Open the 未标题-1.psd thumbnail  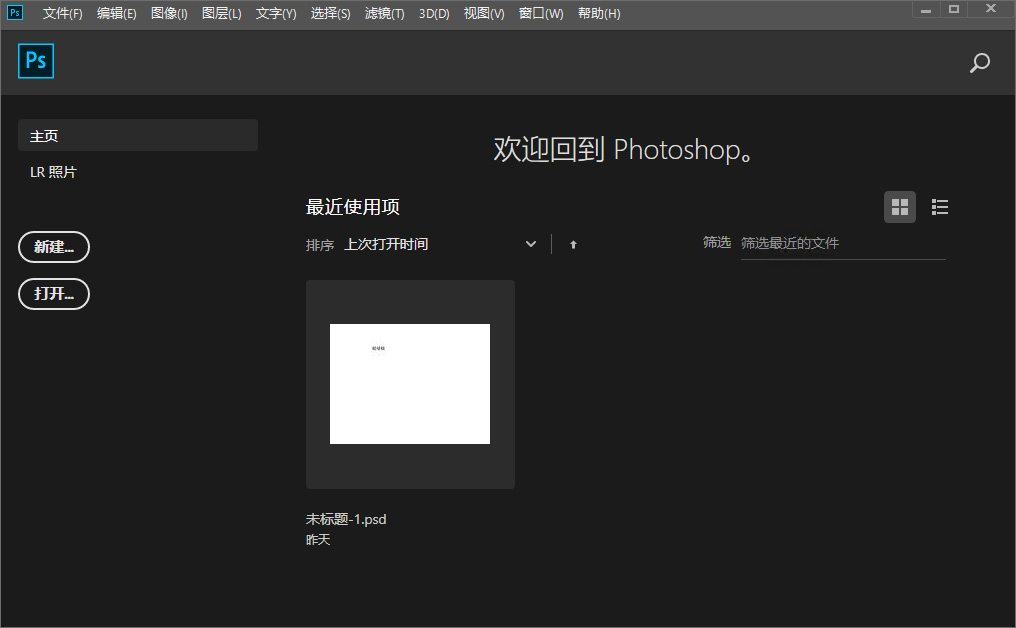click(x=410, y=384)
